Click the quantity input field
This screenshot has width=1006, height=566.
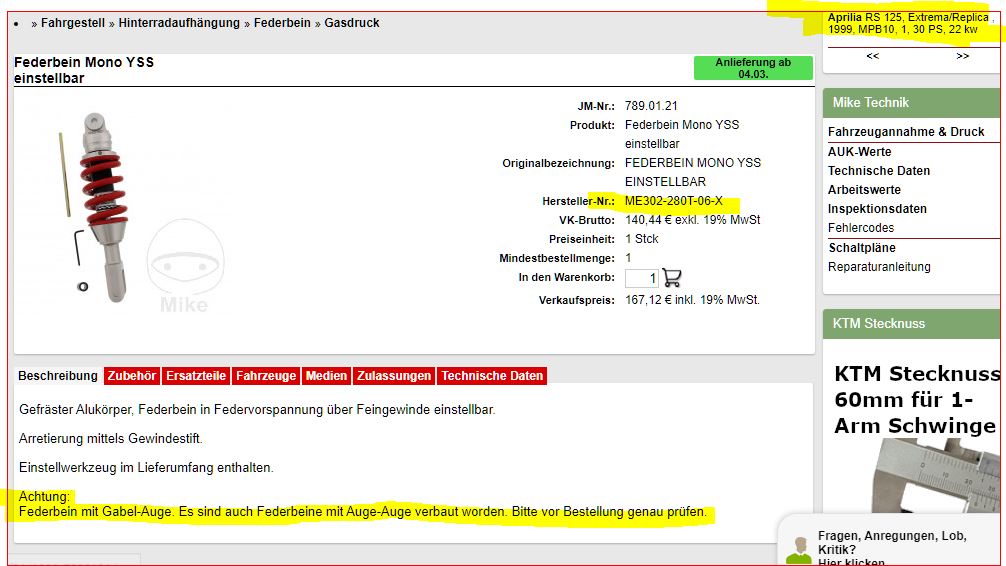(x=642, y=278)
